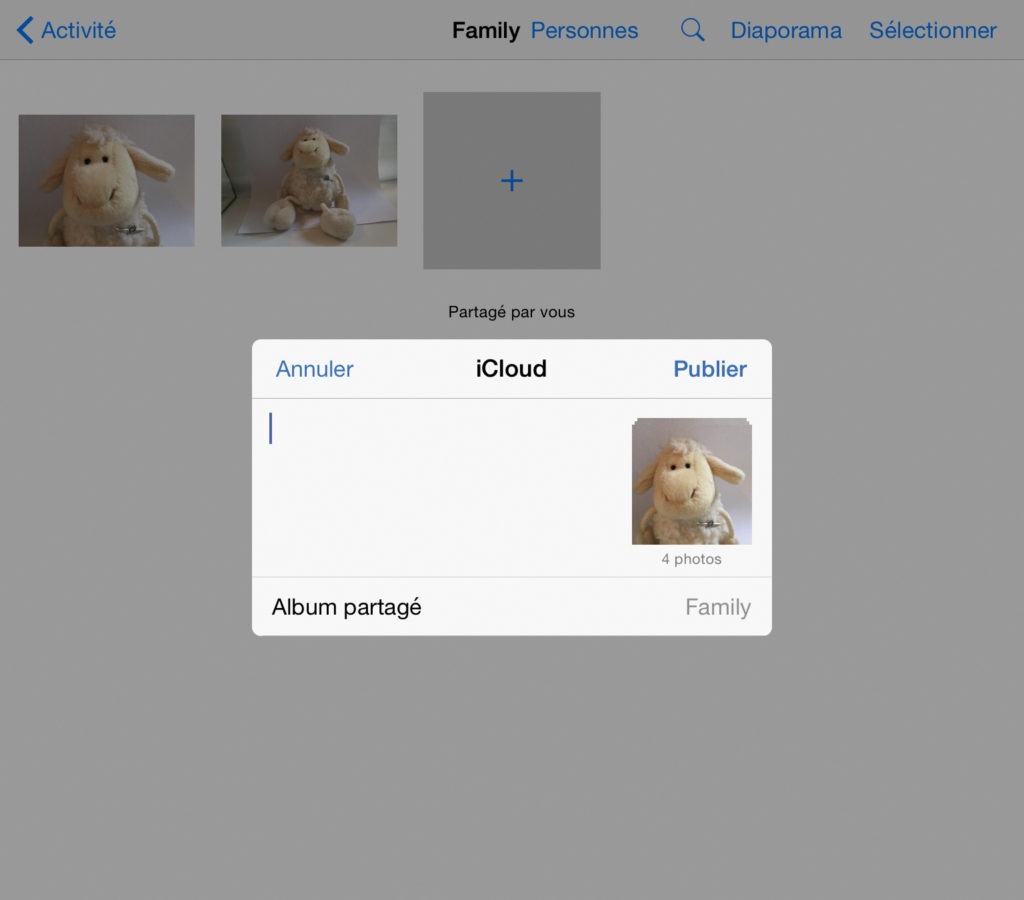Click the search magnifier icon
The width and height of the screenshot is (1024, 900).
tap(692, 30)
